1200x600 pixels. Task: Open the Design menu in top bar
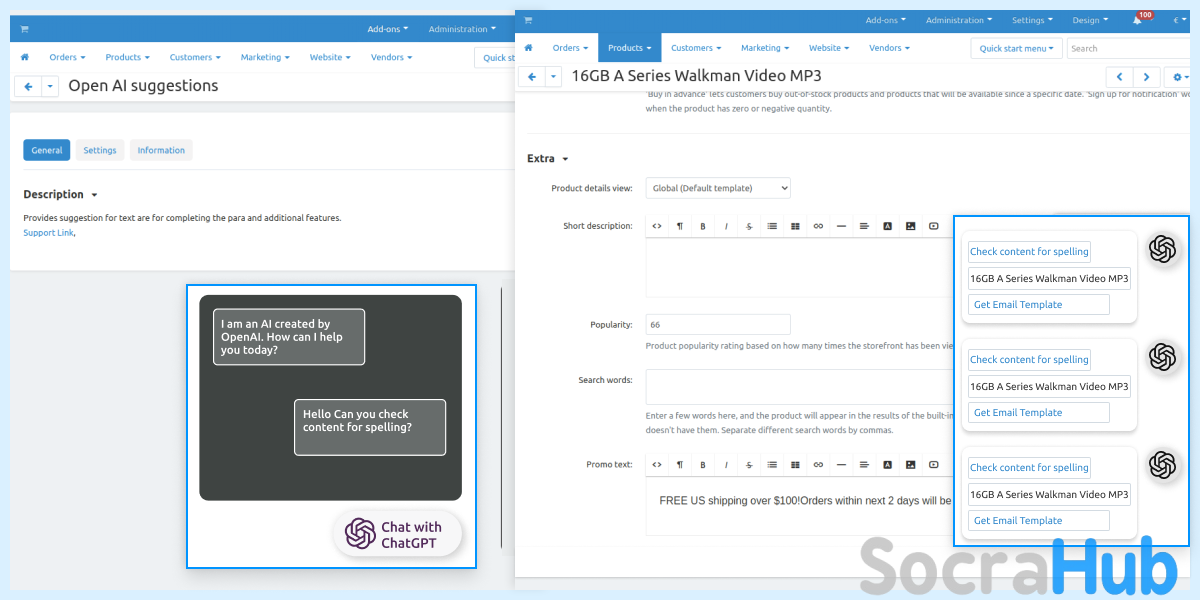point(1089,20)
